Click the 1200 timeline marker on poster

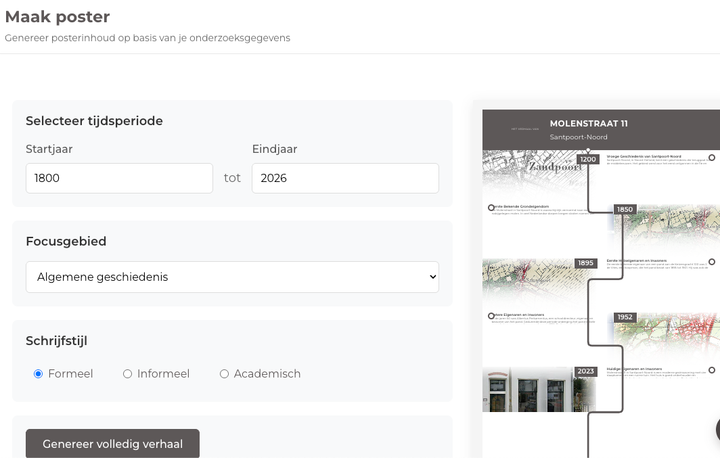click(x=588, y=159)
